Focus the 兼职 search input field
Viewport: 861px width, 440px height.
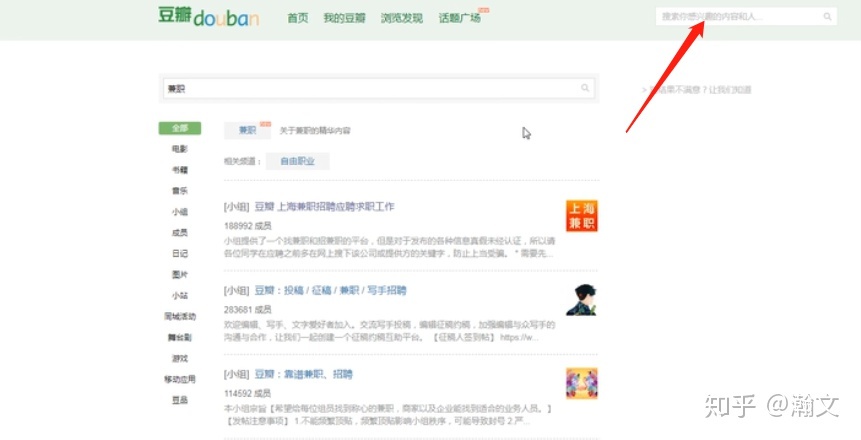[x=379, y=88]
